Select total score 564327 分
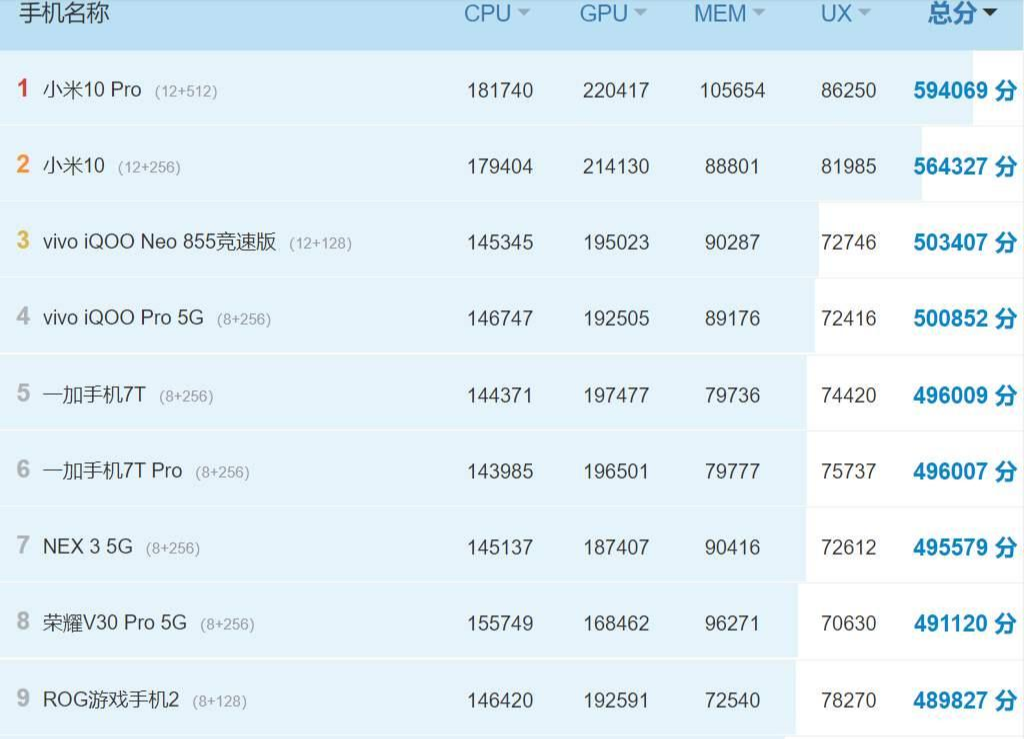Image resolution: width=1024 pixels, height=739 pixels. [x=965, y=166]
